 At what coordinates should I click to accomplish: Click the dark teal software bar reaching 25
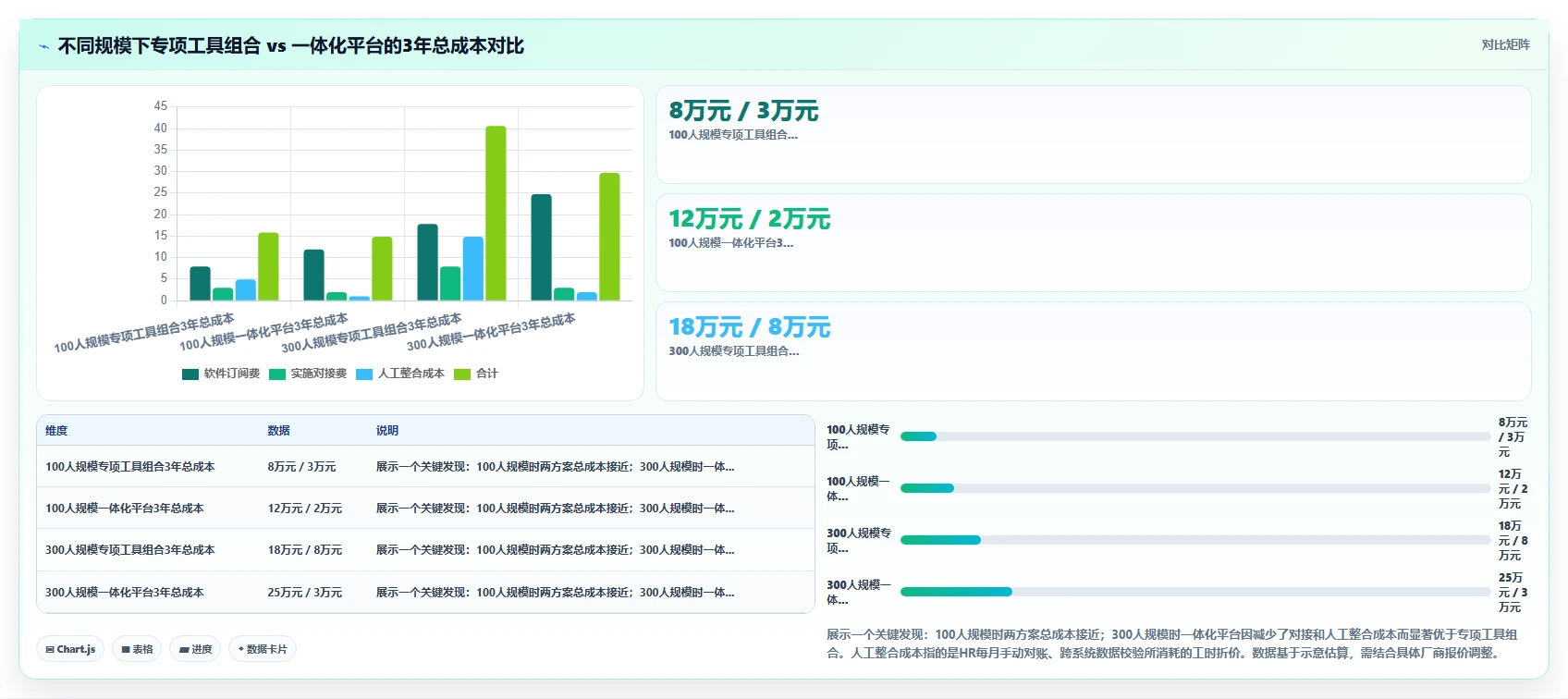click(541, 248)
